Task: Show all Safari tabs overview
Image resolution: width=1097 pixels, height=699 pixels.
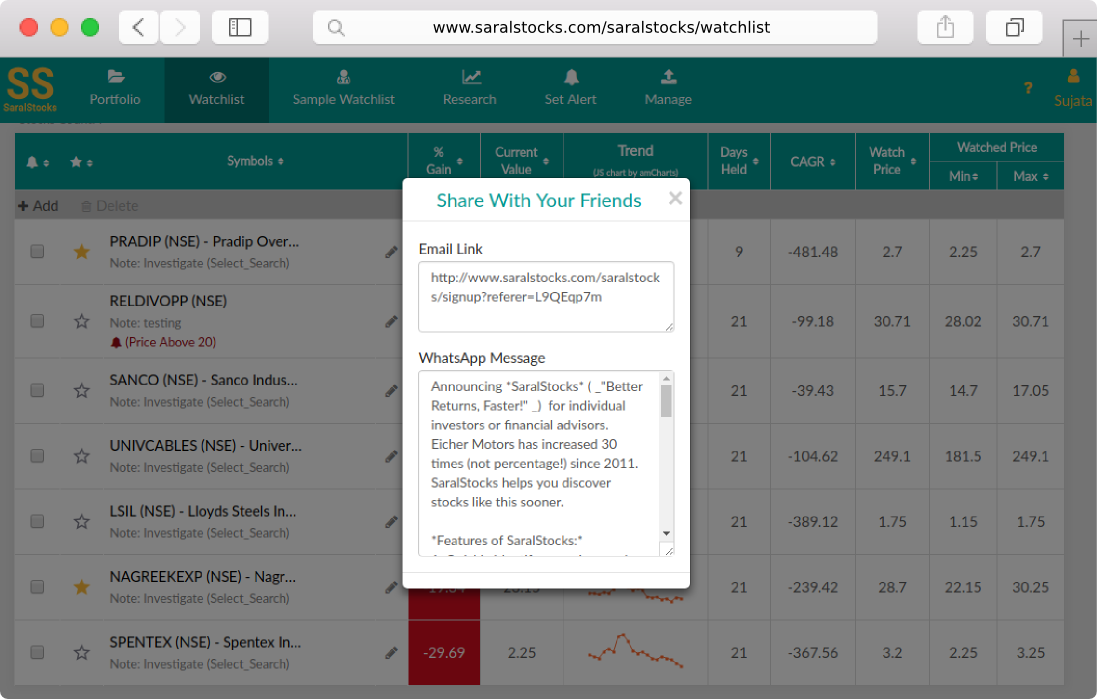Action: (1014, 27)
